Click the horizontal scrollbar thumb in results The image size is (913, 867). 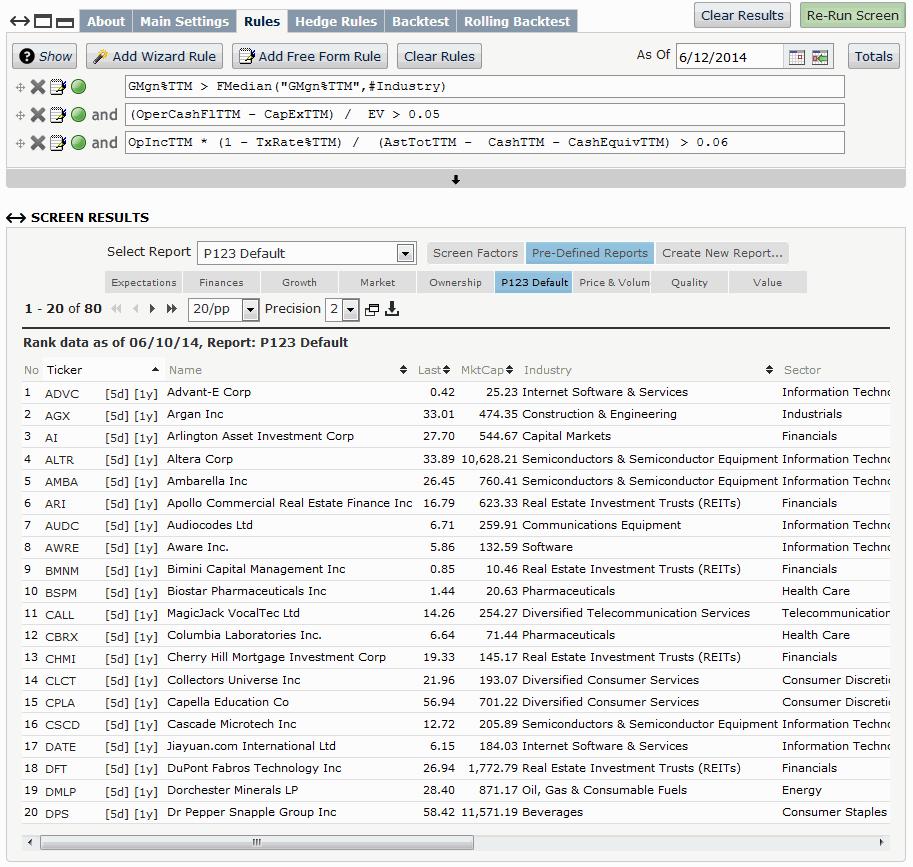point(257,842)
